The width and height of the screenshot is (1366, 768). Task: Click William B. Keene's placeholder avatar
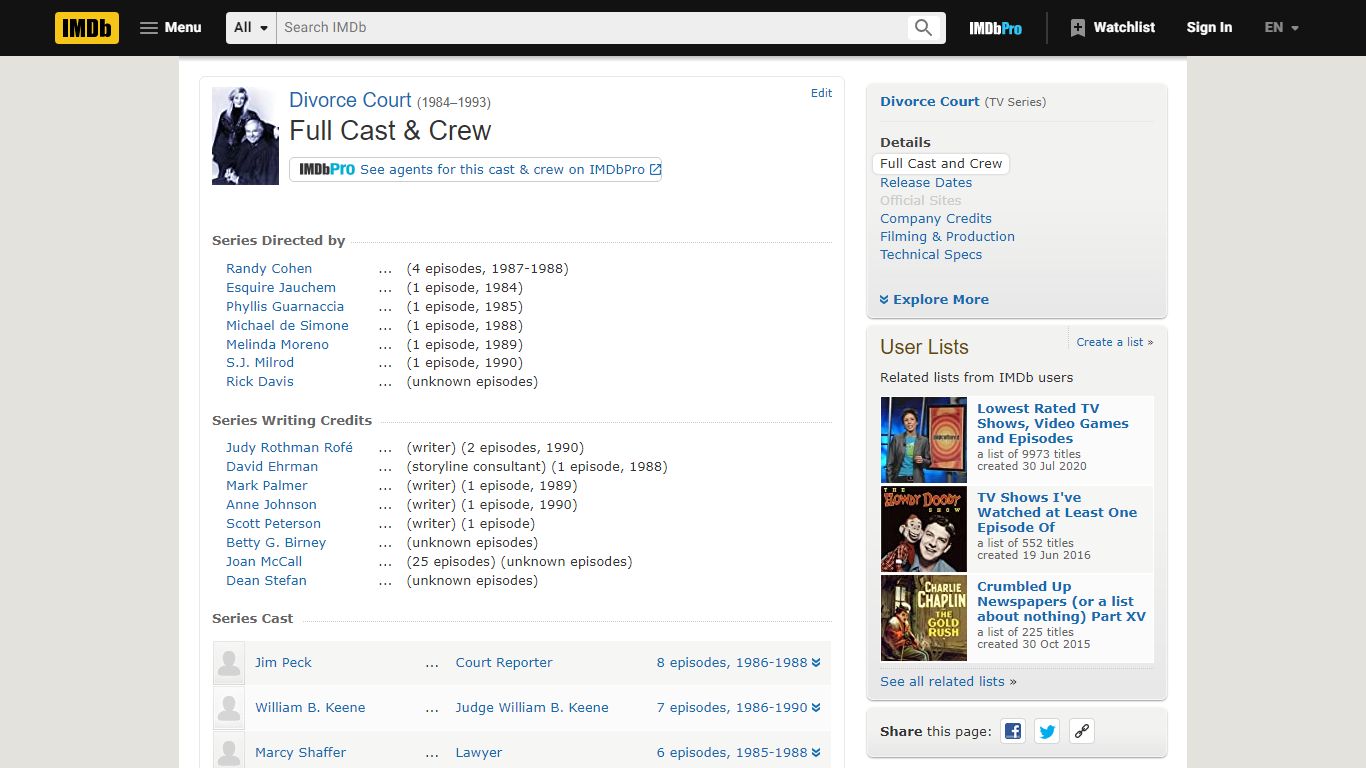(x=229, y=708)
